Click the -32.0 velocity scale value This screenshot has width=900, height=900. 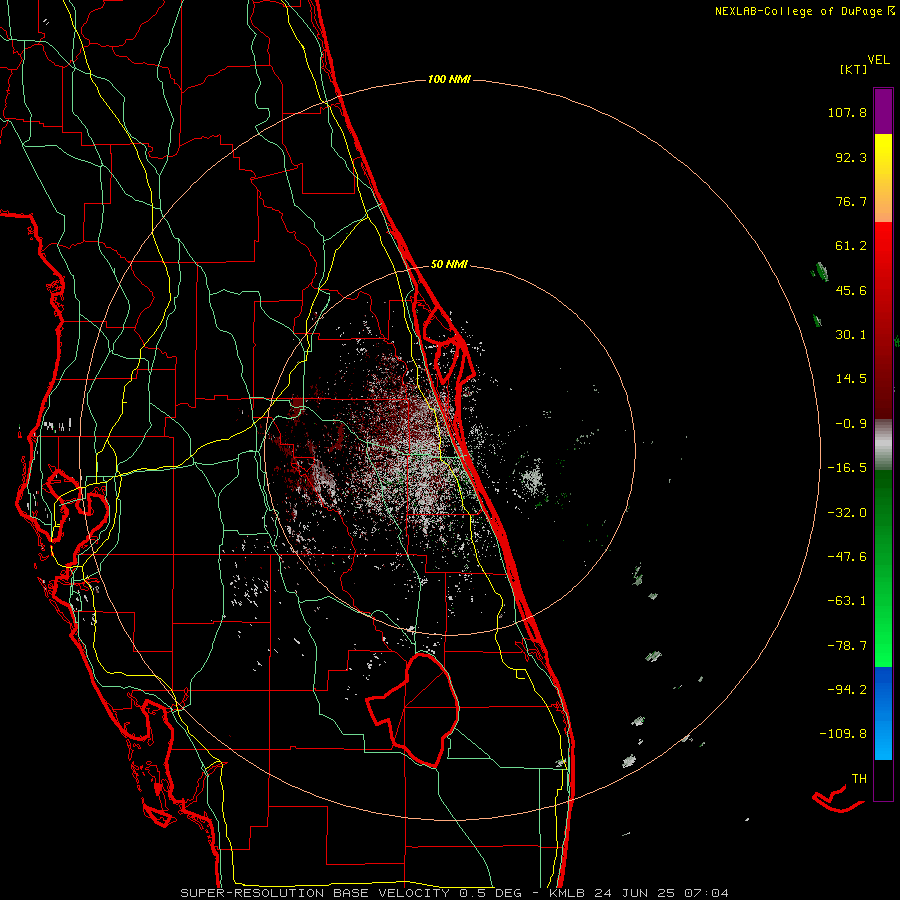click(847, 513)
